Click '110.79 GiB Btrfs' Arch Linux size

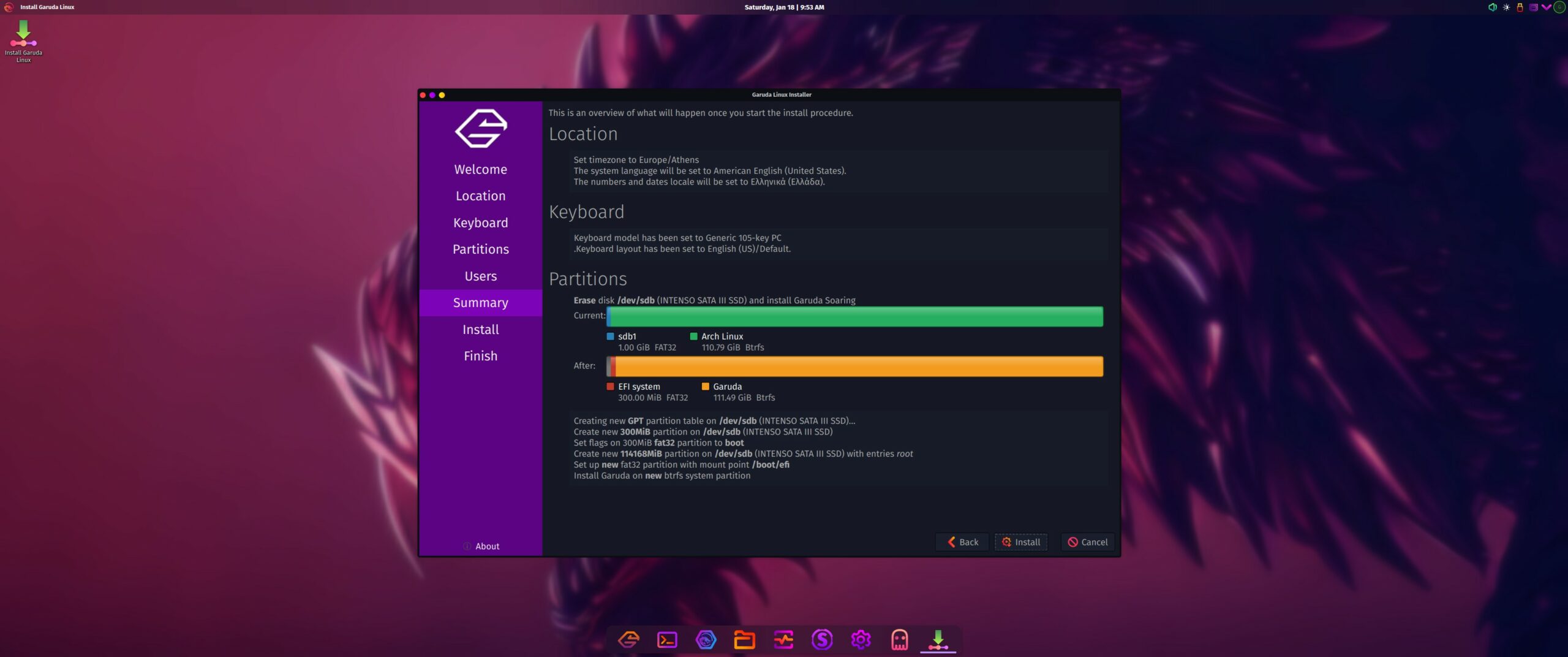[x=733, y=347]
